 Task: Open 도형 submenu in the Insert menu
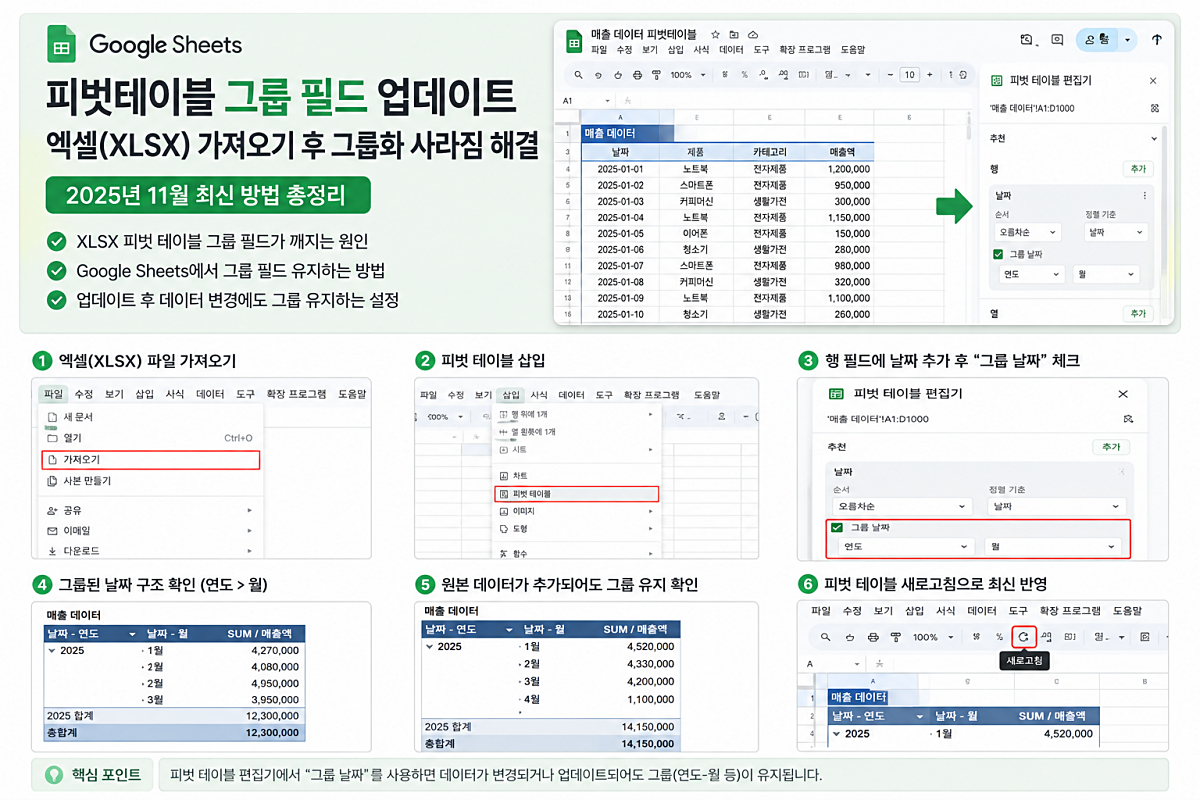point(577,528)
